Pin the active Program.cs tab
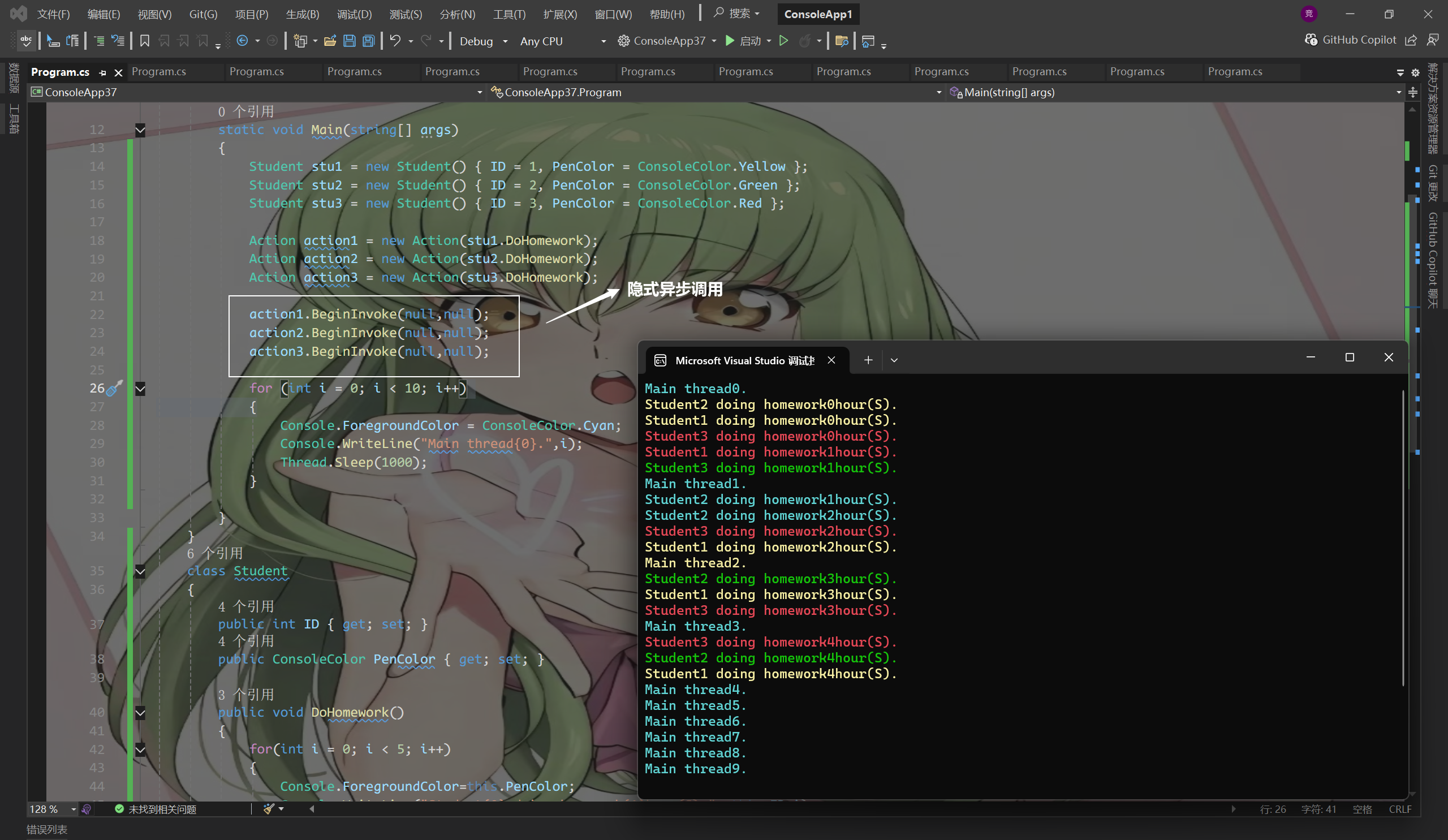The height and width of the screenshot is (840, 1448). click(x=103, y=72)
